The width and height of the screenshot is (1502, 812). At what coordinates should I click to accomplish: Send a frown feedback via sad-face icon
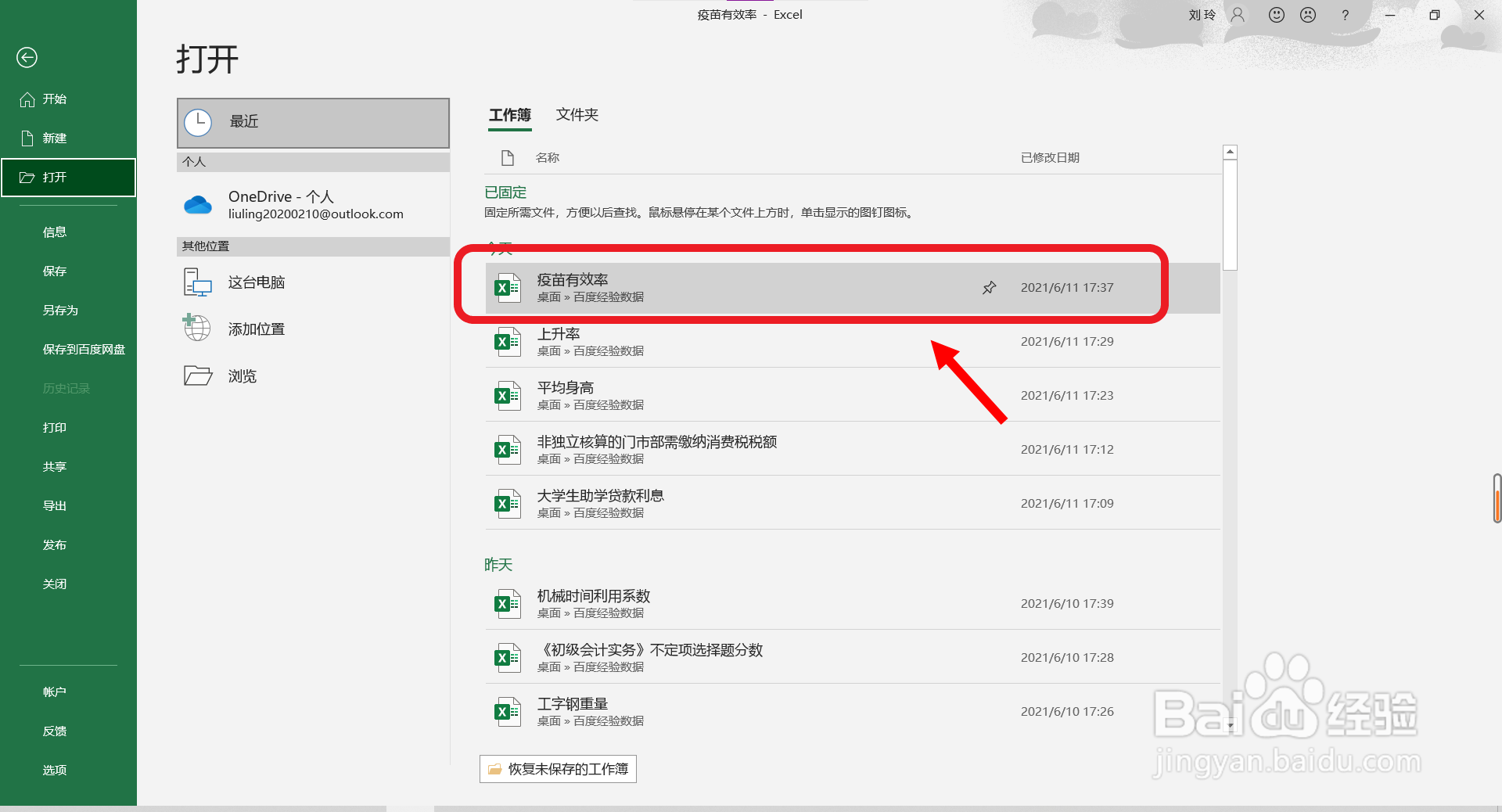point(1308,15)
